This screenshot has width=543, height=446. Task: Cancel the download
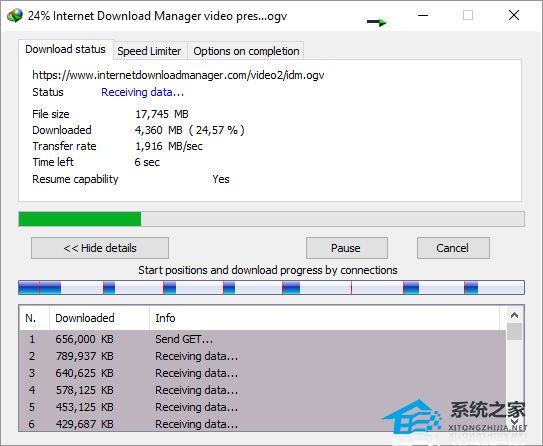tap(453, 248)
